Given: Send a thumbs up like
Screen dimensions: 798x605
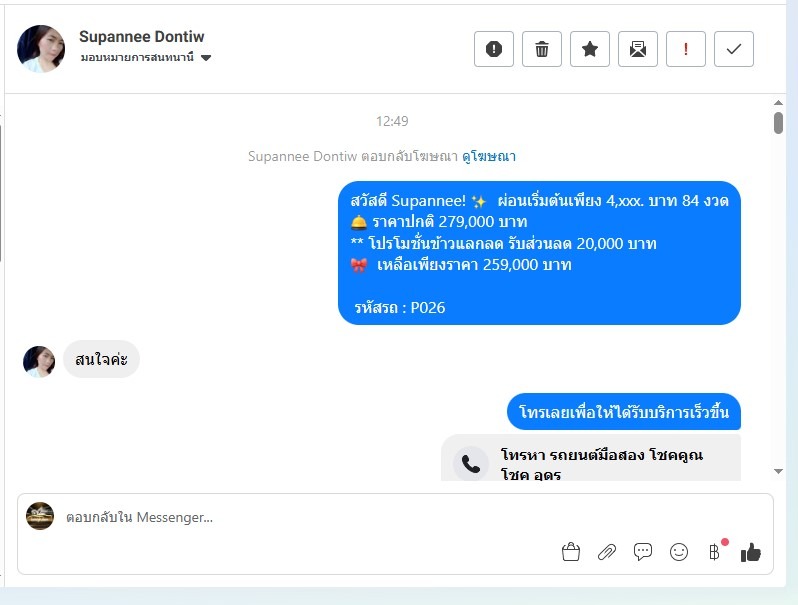Looking at the screenshot, I should [751, 553].
